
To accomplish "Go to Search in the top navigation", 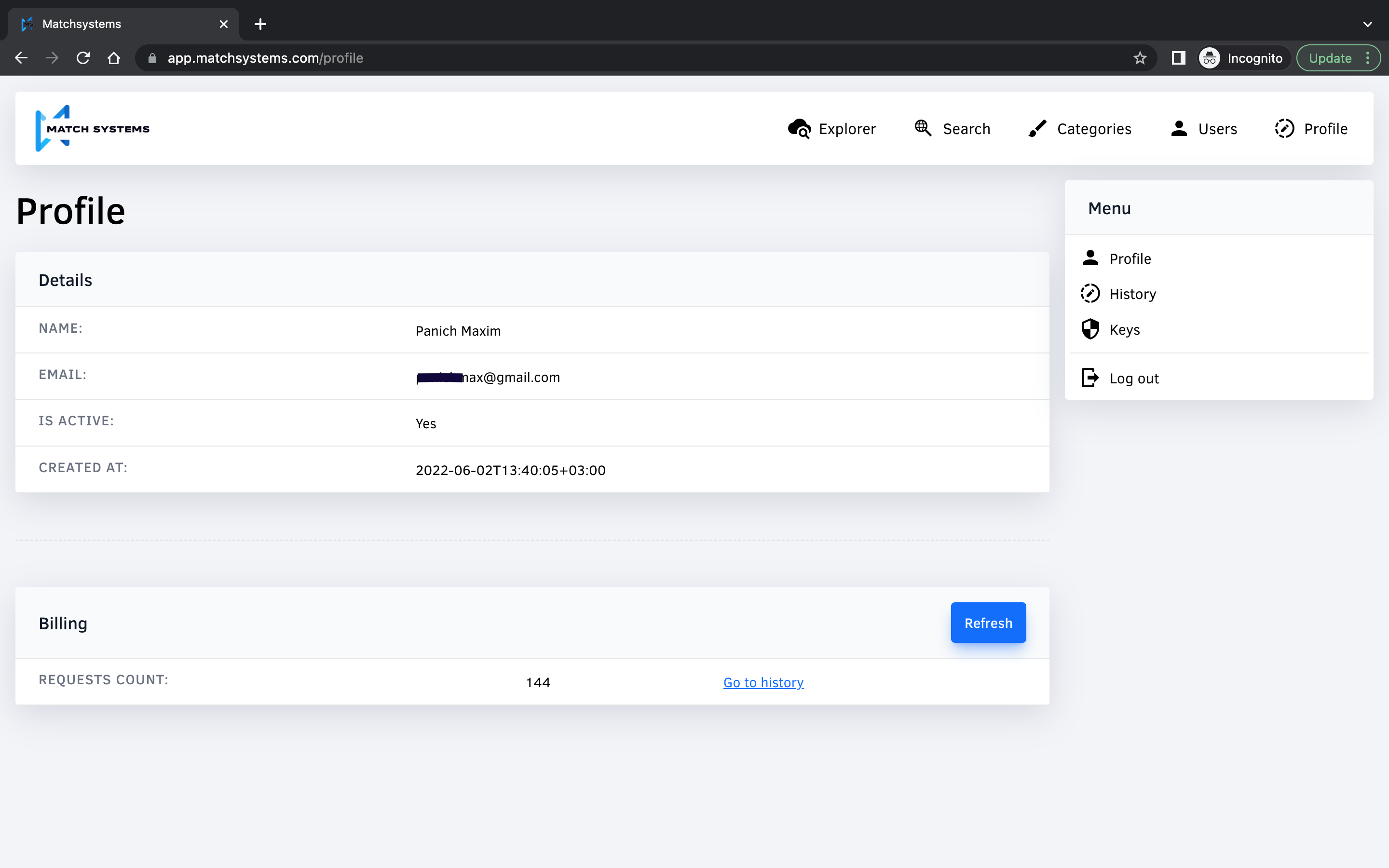I will [953, 129].
